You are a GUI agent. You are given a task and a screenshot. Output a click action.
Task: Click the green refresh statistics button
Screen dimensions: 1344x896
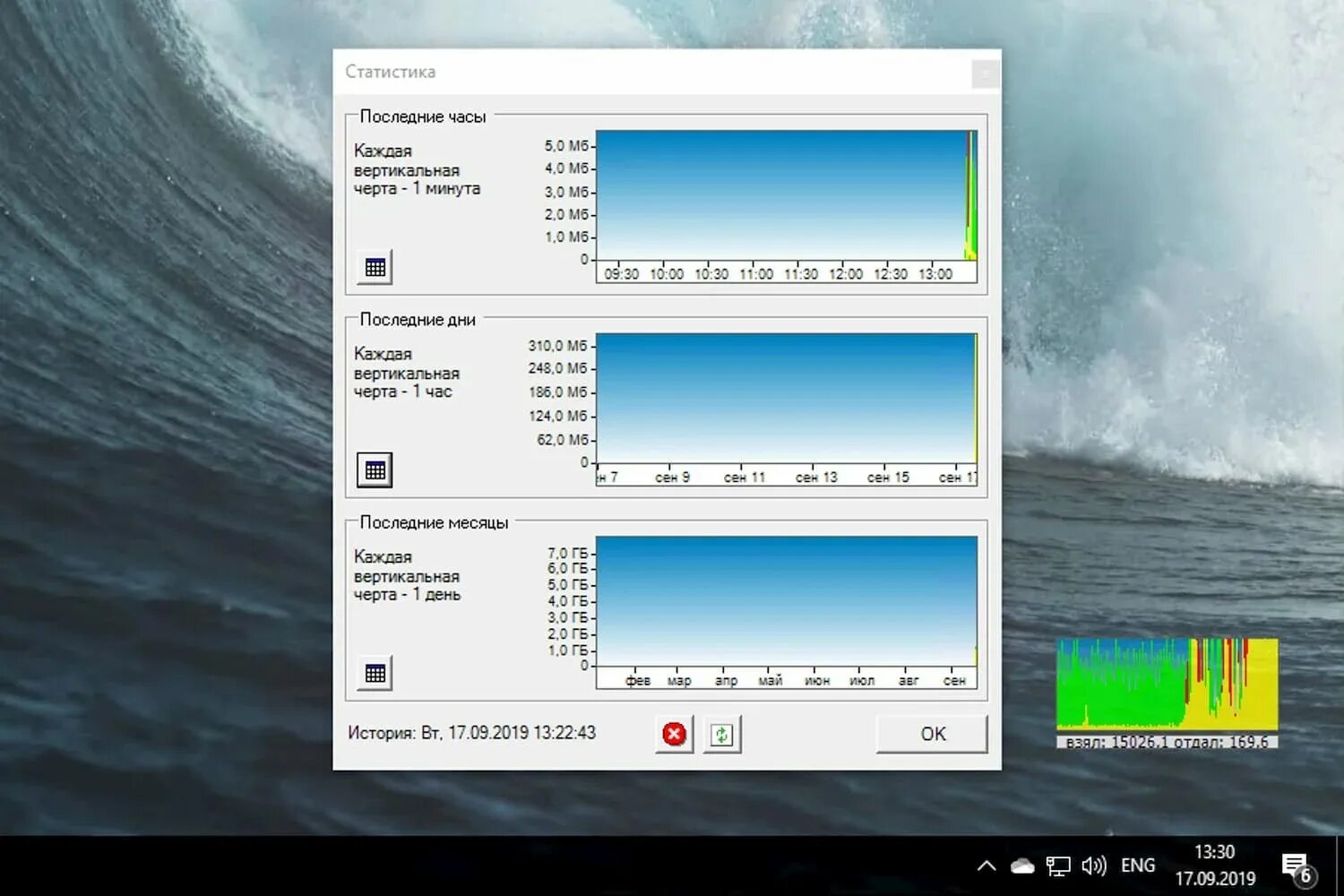point(722,735)
